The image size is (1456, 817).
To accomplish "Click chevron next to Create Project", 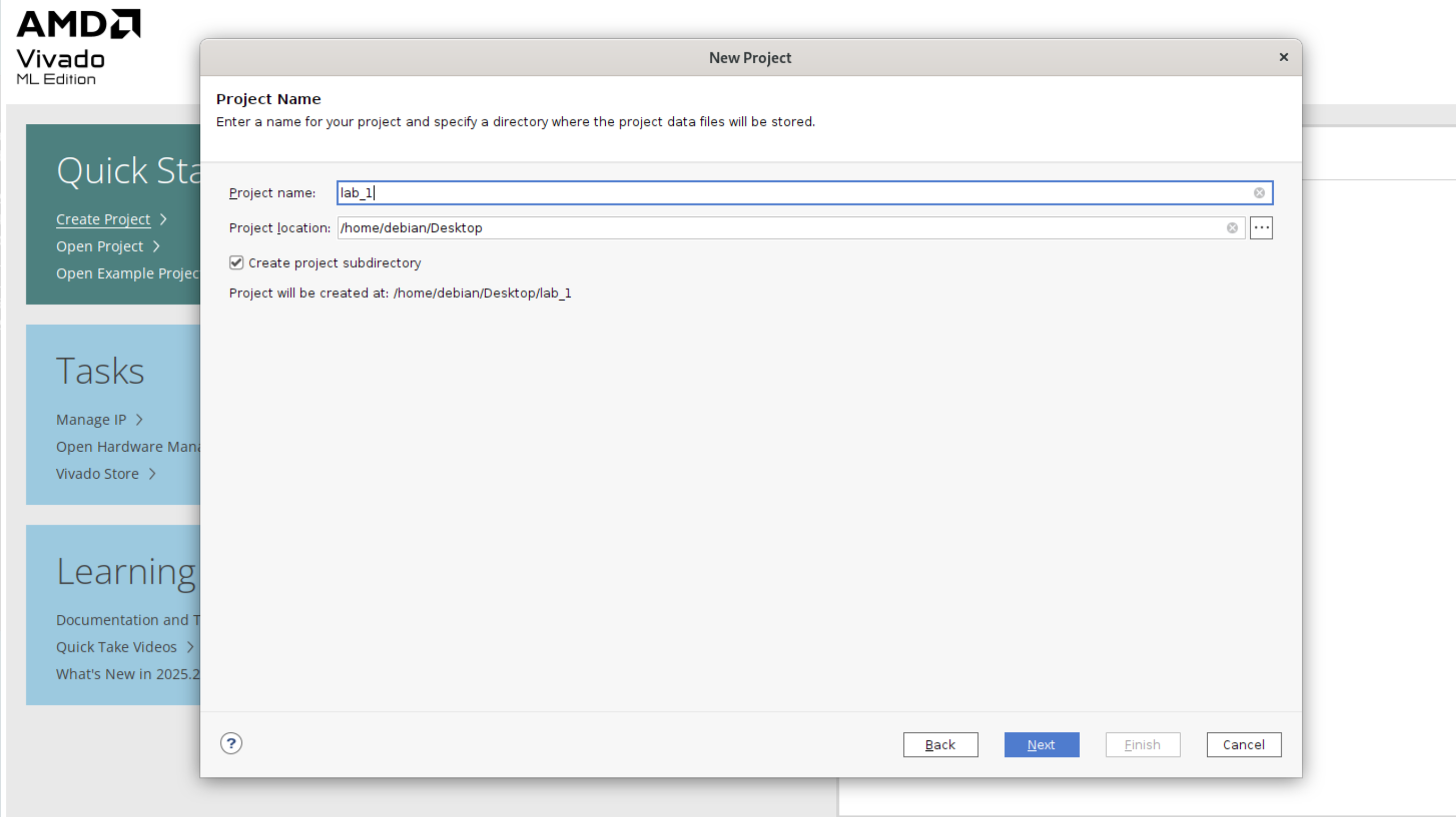I will pyautogui.click(x=163, y=219).
